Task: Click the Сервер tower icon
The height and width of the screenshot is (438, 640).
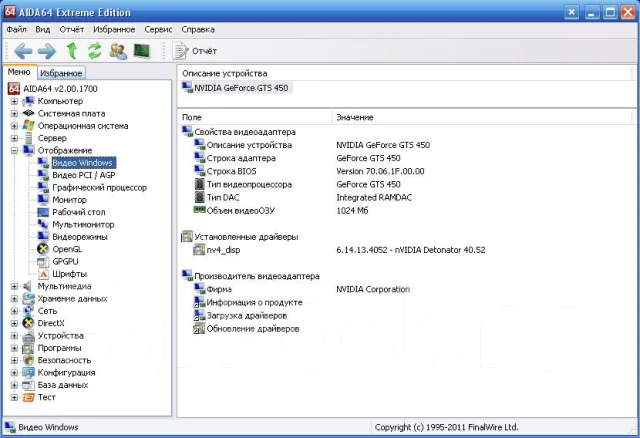Action: [28, 138]
